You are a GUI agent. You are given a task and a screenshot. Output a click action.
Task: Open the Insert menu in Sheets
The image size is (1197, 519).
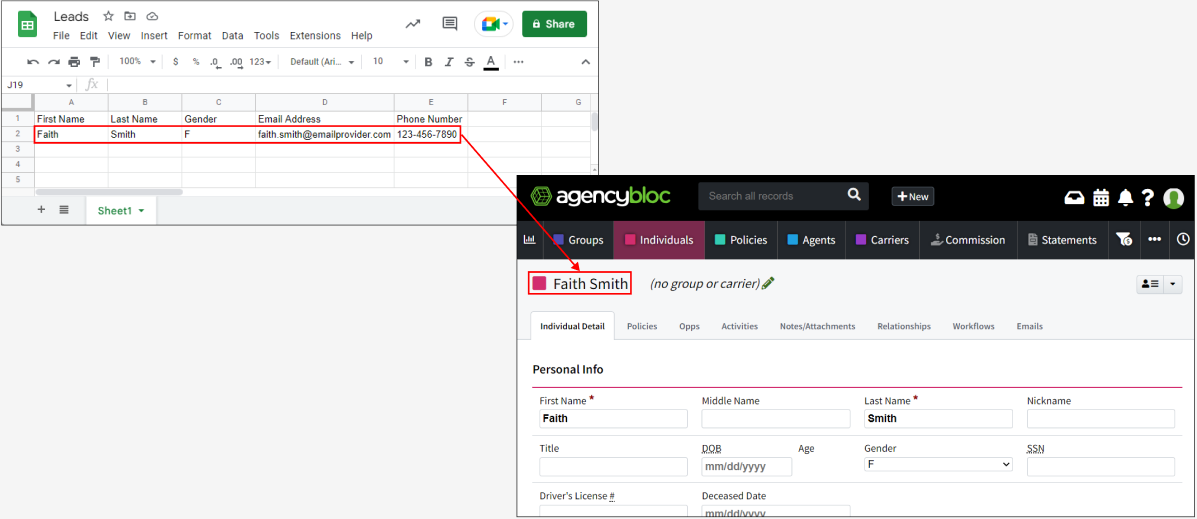(x=154, y=36)
